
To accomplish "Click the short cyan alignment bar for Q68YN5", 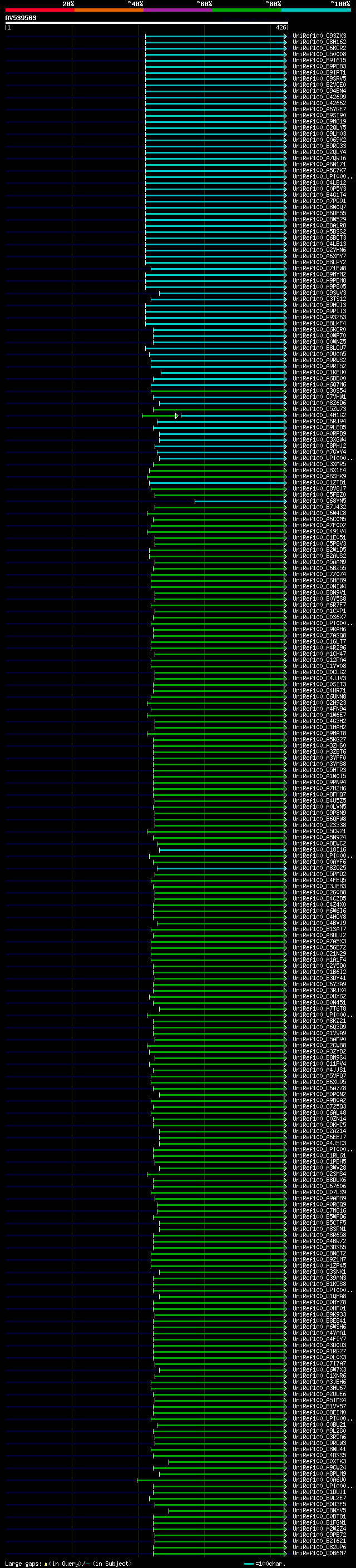I will click(240, 501).
